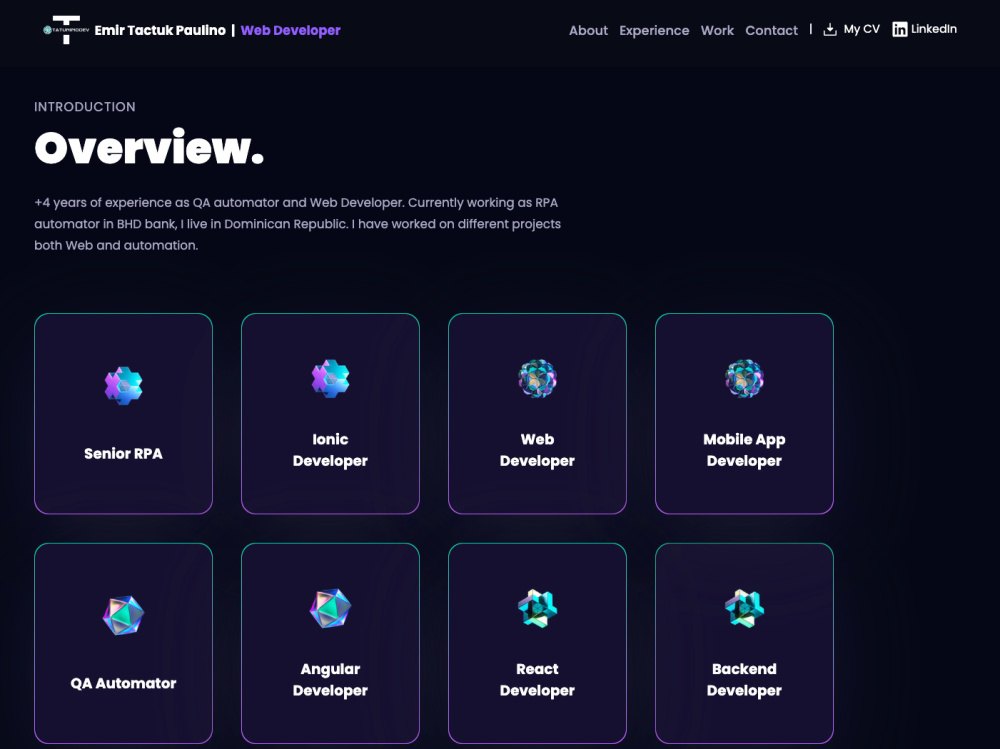1000x749 pixels.
Task: Click the Emir Tactuk Paulino name link
Action: (x=160, y=31)
